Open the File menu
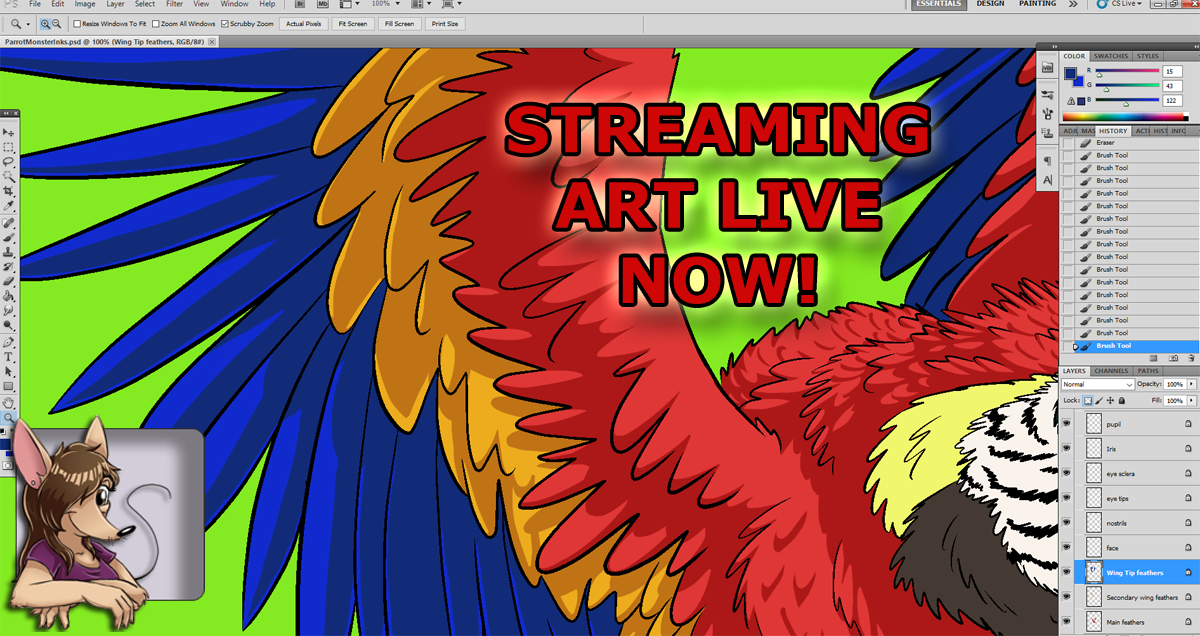This screenshot has height=636, width=1200. pos(35,4)
